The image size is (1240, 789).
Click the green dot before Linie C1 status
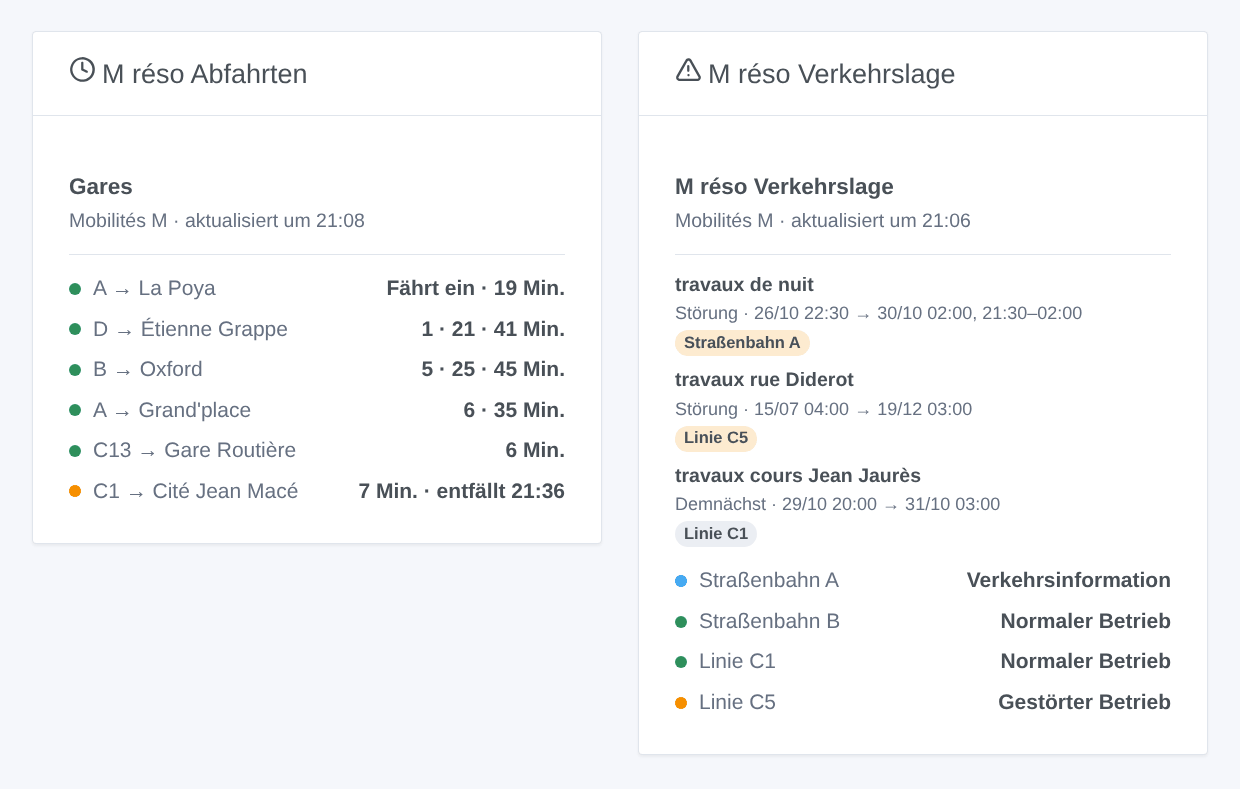click(681, 662)
